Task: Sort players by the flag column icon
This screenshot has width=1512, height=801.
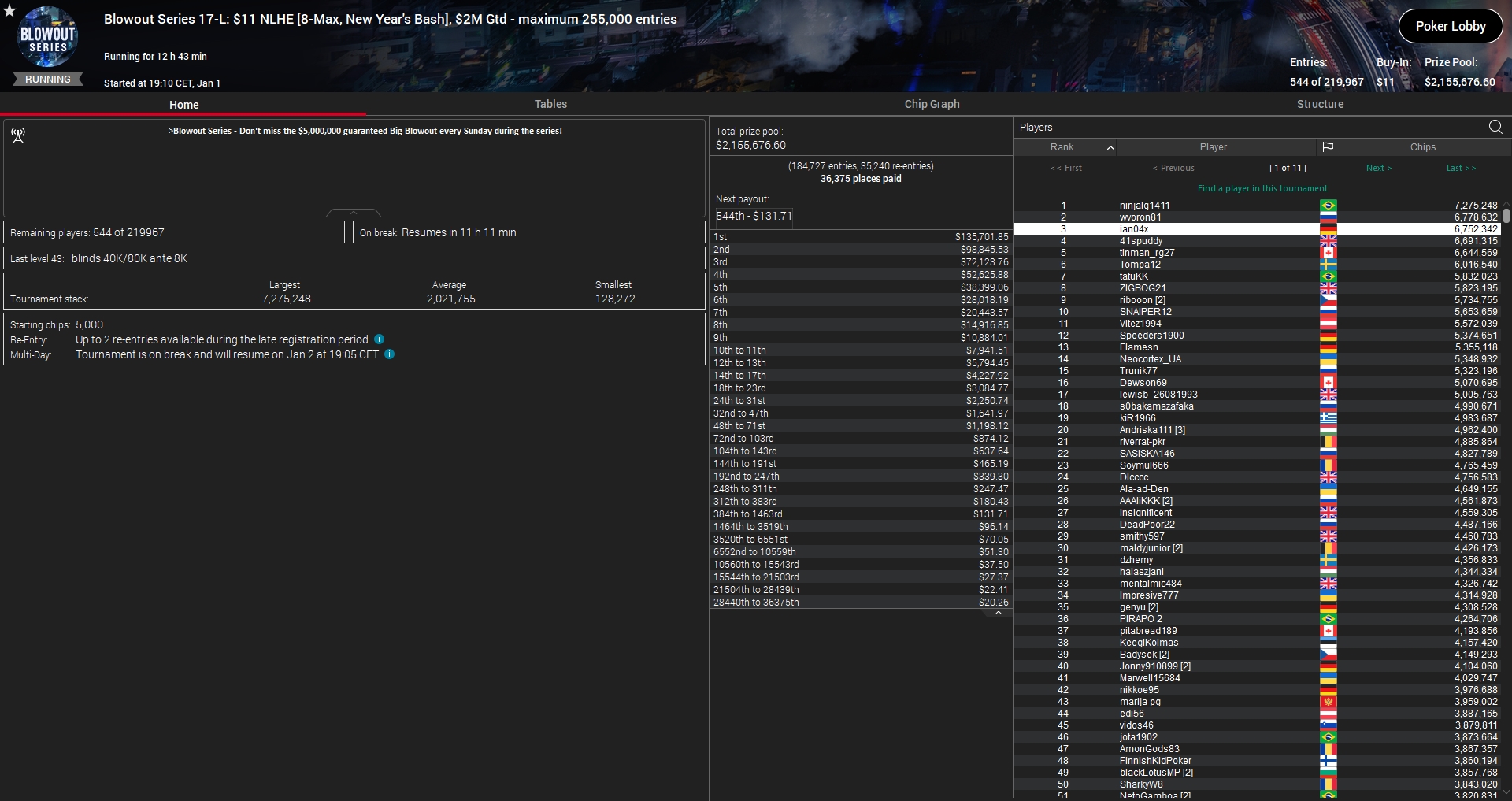Action: [1328, 147]
